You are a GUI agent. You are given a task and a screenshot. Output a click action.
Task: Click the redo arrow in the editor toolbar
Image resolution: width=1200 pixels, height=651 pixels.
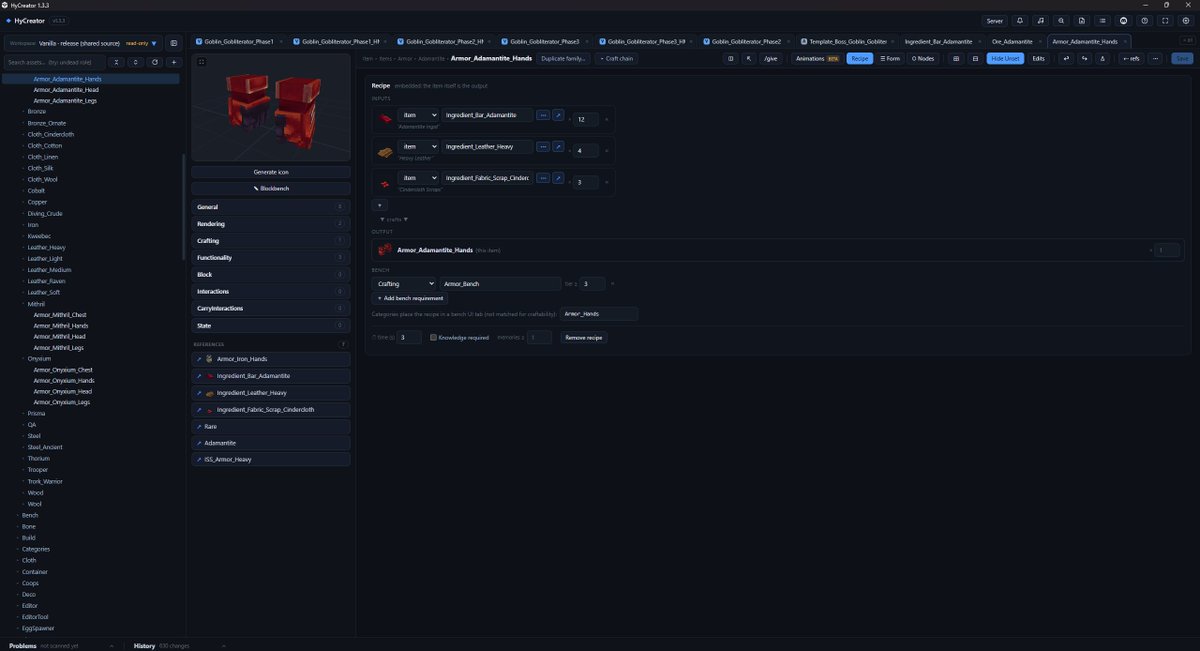click(1084, 59)
